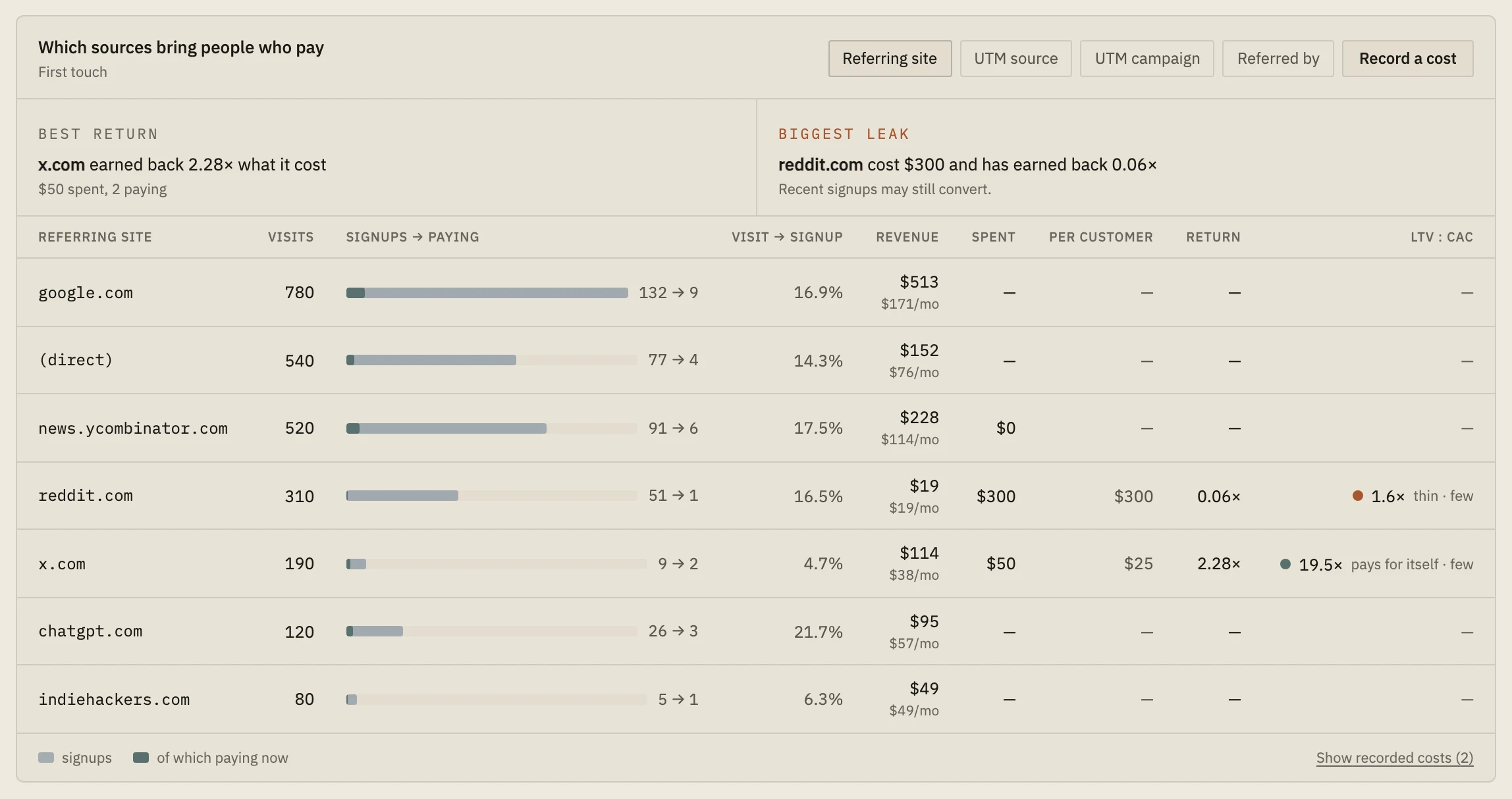Viewport: 1512px width, 799px height.
Task: Click the LTV : CAC column header
Action: click(1442, 237)
